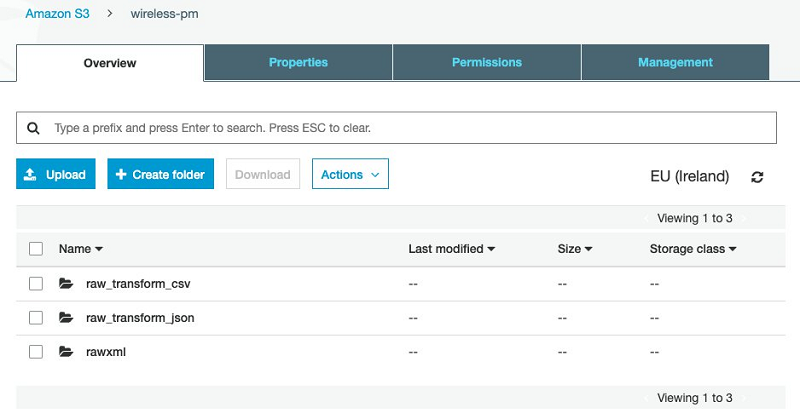Click the refresh icon beside EU (Ireland)

(757, 177)
